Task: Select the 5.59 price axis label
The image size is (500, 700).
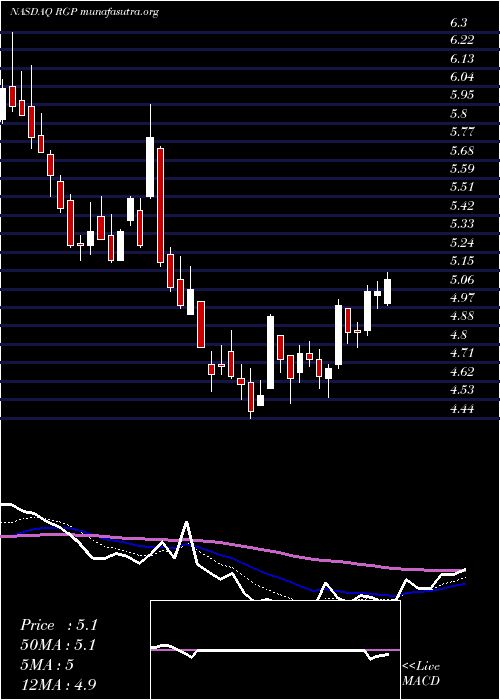Action: (x=462, y=169)
